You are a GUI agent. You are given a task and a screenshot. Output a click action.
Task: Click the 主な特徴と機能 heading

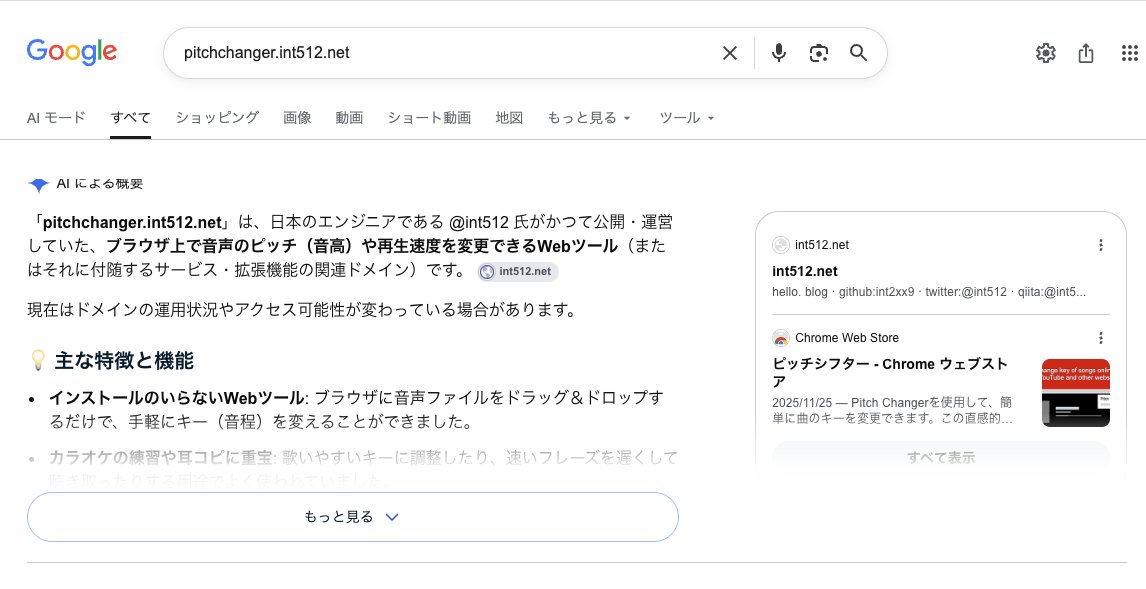click(x=124, y=360)
